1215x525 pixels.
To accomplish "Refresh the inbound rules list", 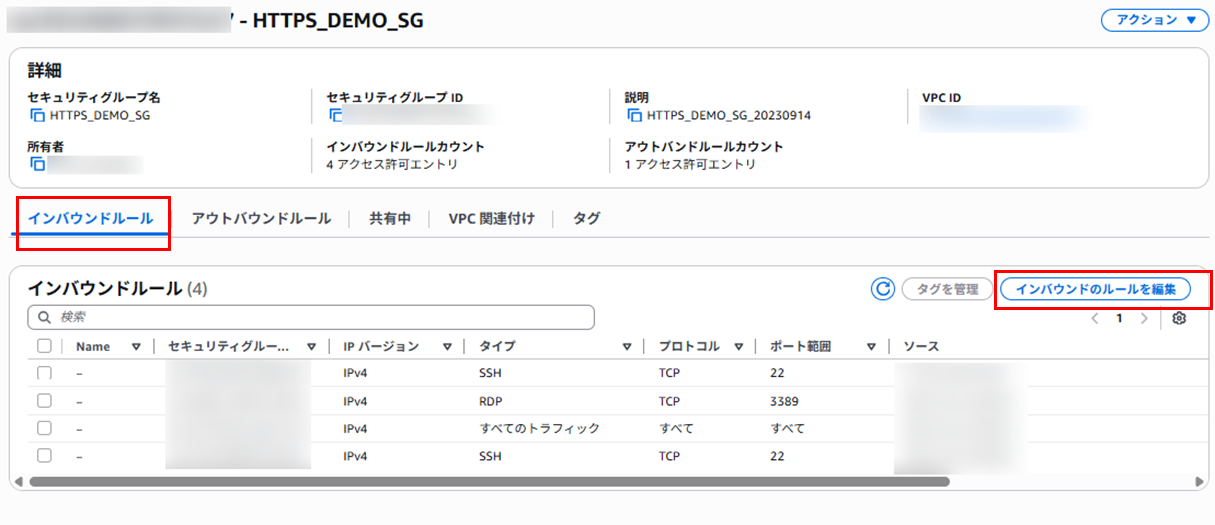I will 882,289.
